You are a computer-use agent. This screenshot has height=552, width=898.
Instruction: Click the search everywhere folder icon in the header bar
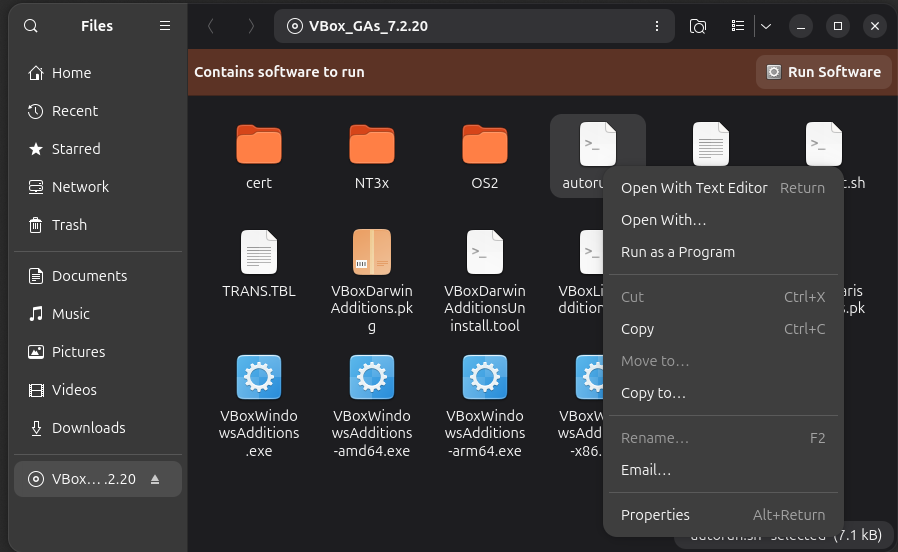pos(698,26)
